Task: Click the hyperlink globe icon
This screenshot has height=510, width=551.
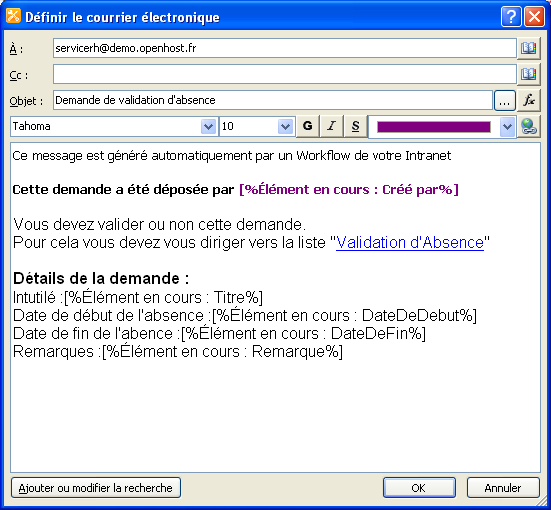Action: pos(529,127)
